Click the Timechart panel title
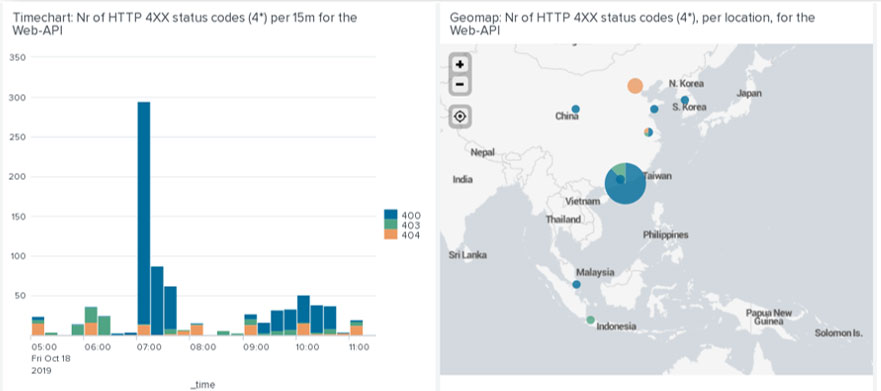 tap(185, 24)
